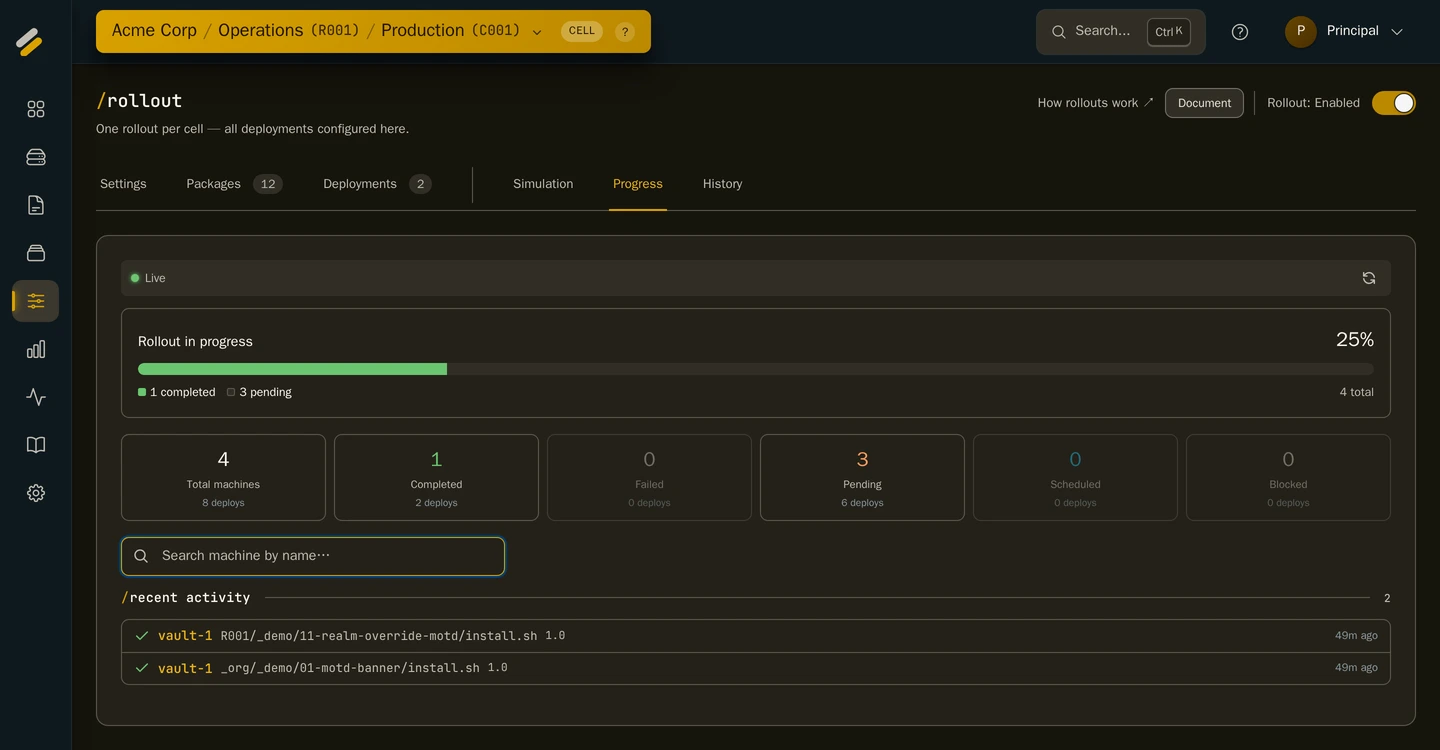The height and width of the screenshot is (750, 1440).
Task: Open the How rollouts work link
Action: tap(1095, 103)
